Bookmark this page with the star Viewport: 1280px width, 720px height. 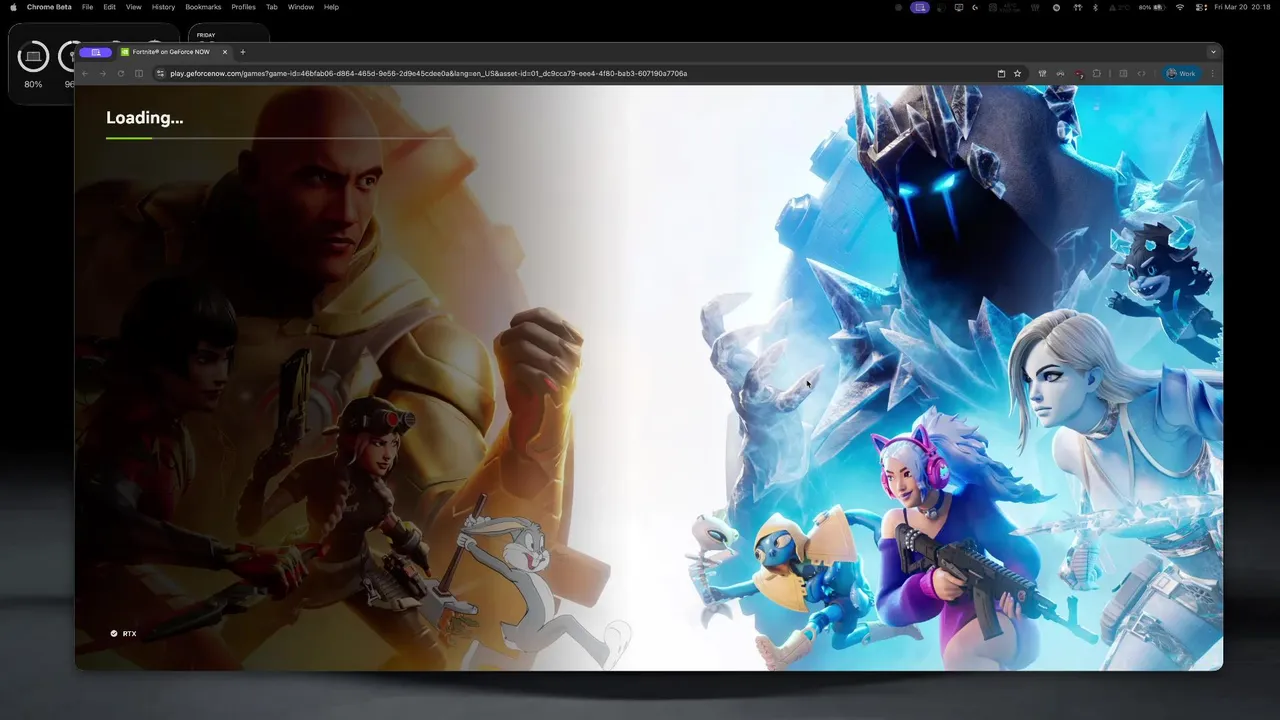(x=1017, y=73)
